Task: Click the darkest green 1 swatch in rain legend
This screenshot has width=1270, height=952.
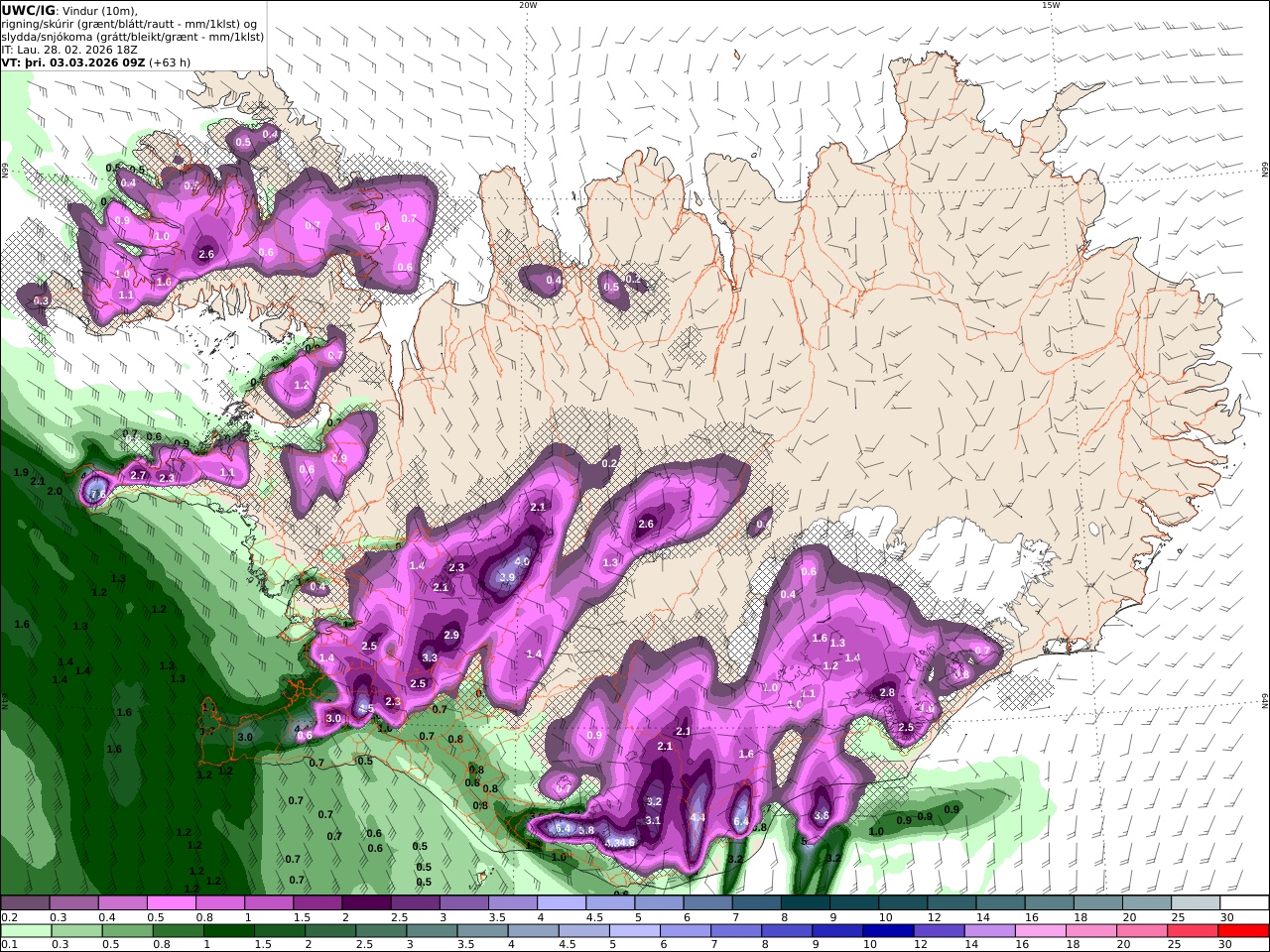Action: point(228,931)
